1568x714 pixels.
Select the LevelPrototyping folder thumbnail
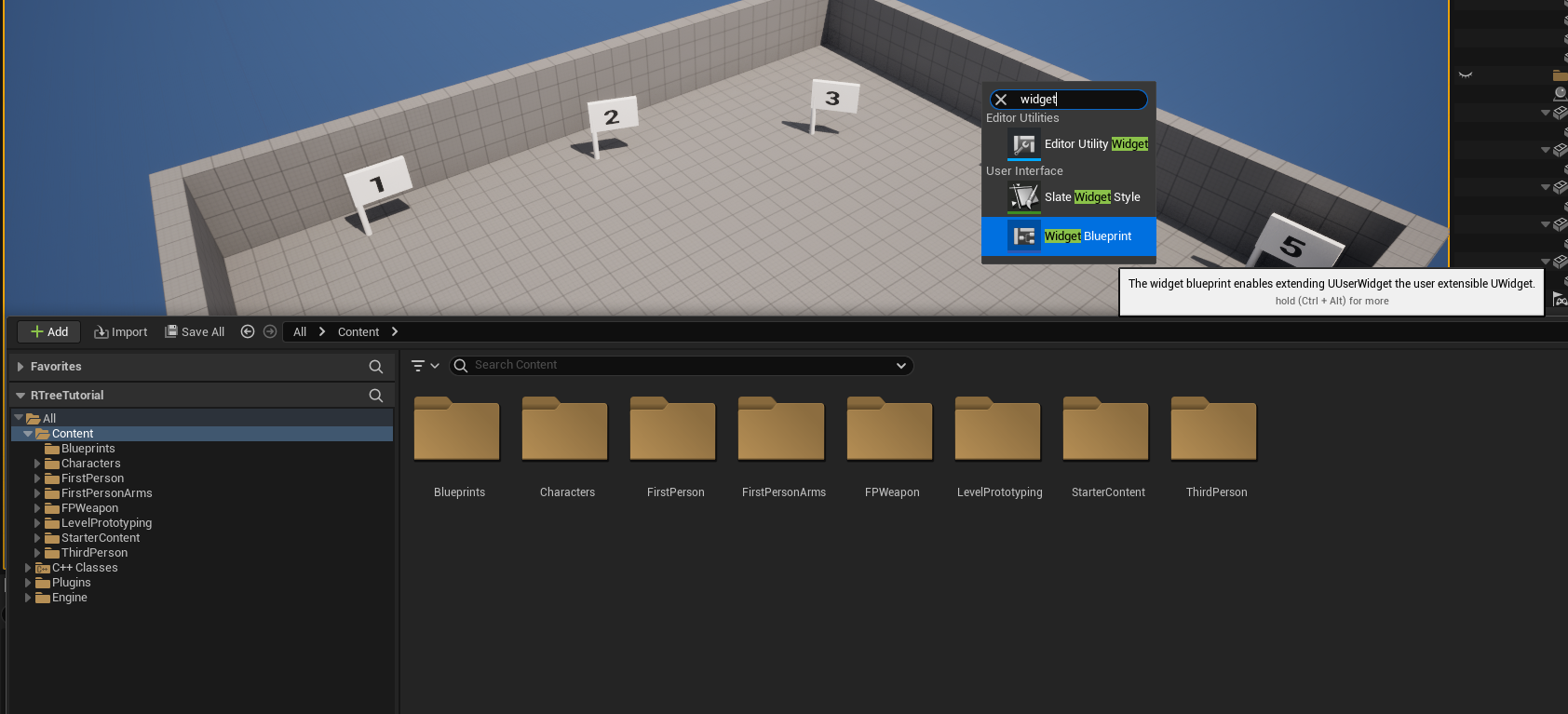[x=998, y=429]
